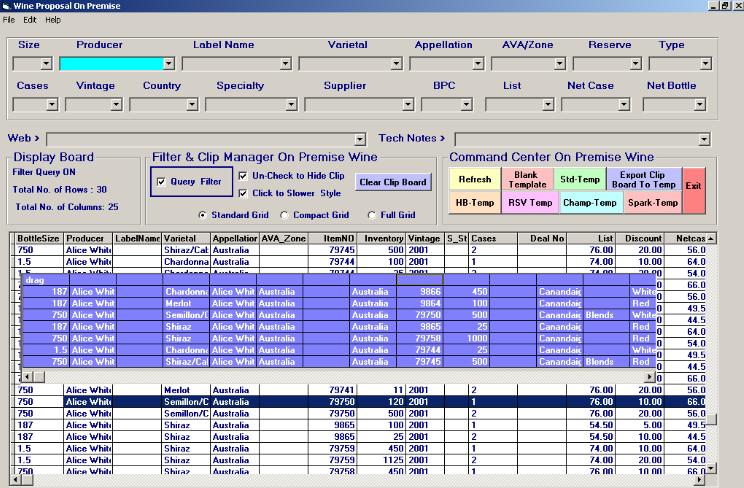Select the Full Grid radio button
This screenshot has height=488, width=744.
pos(372,215)
